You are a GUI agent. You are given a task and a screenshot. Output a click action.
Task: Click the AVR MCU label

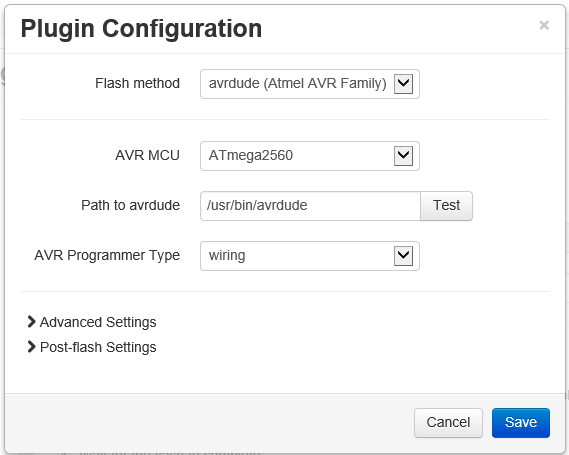147,156
